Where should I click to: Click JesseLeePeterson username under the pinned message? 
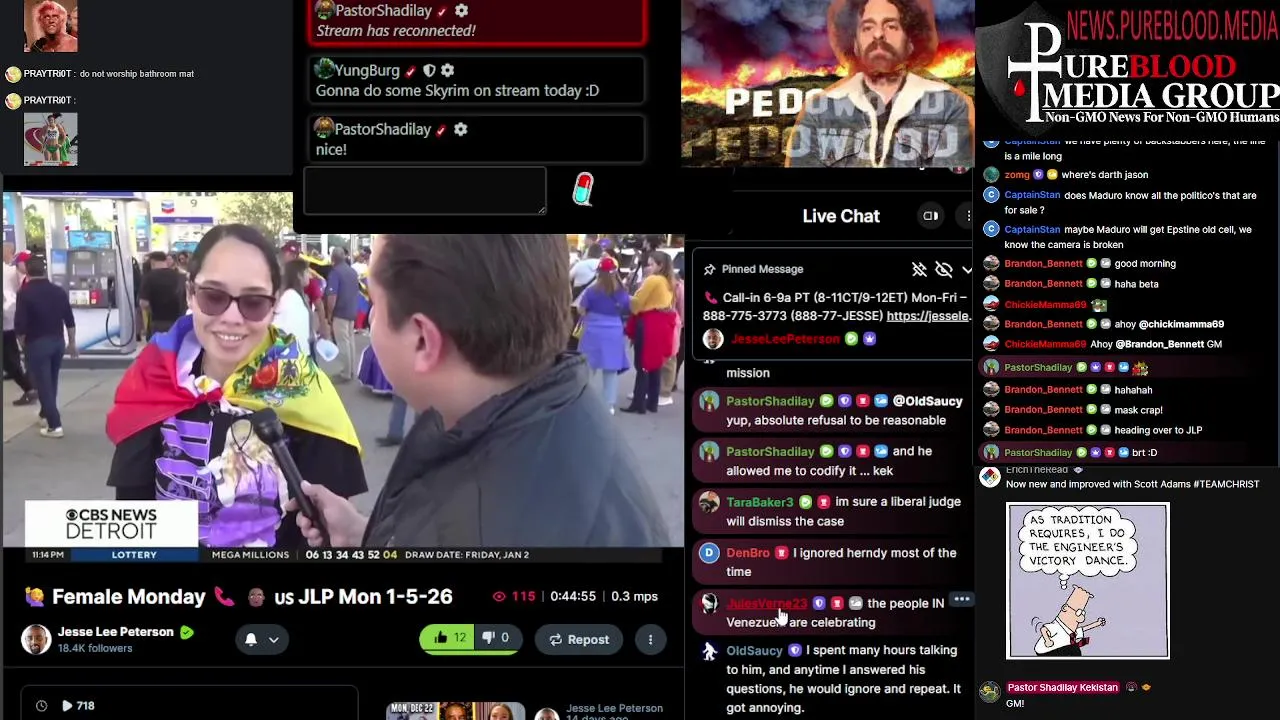pos(785,339)
